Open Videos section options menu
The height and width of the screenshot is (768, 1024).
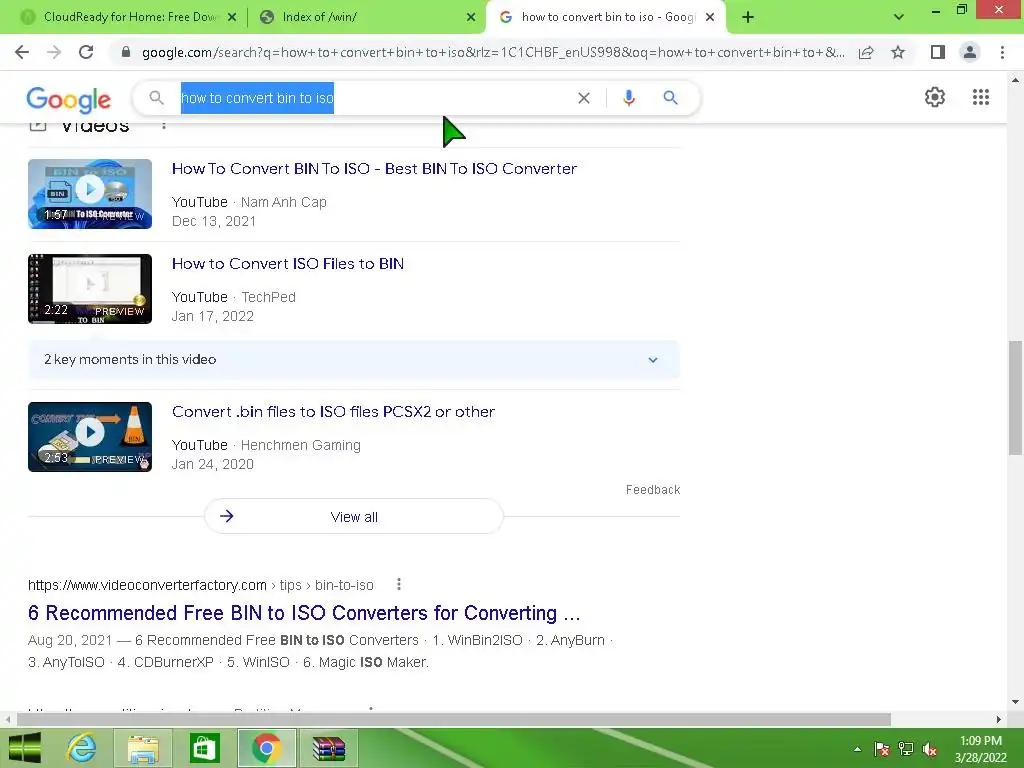click(x=164, y=125)
